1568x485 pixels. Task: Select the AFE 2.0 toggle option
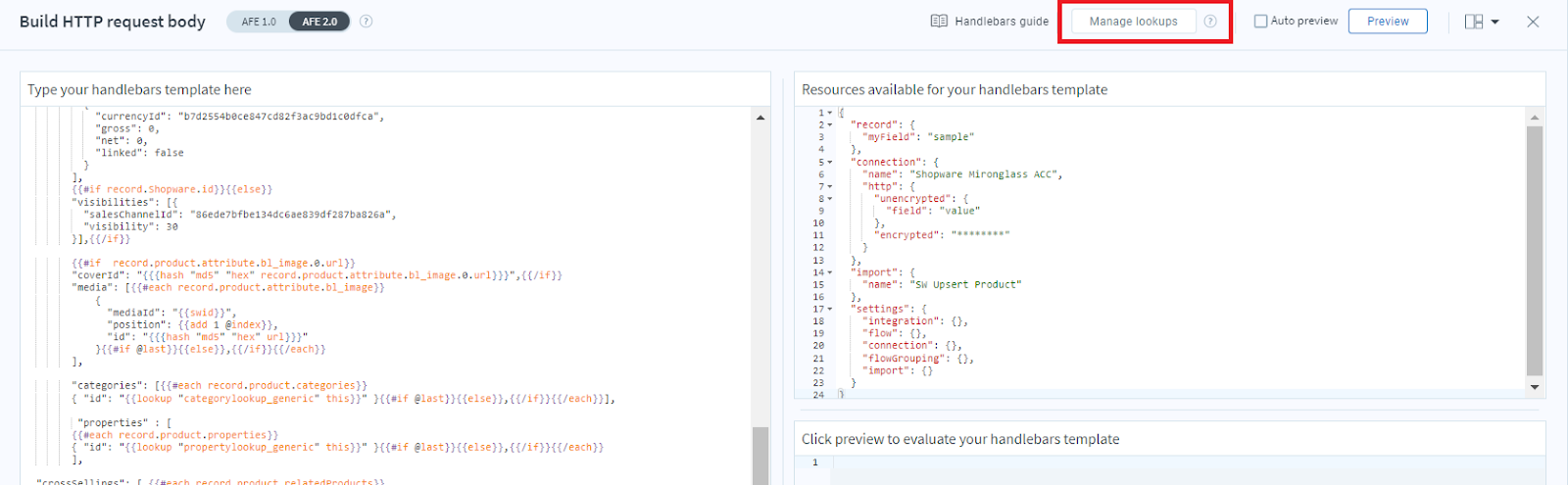tap(319, 22)
